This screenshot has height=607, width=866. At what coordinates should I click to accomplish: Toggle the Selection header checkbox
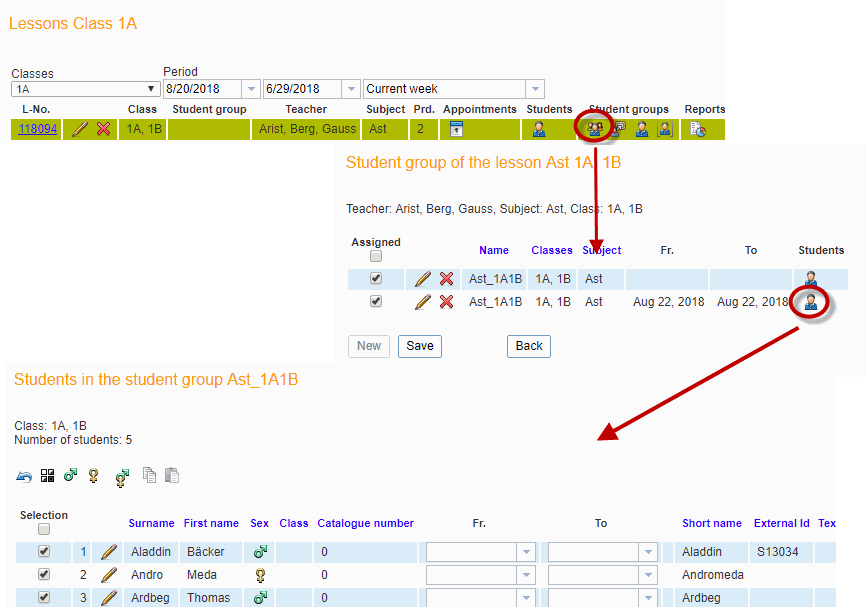coord(44,529)
